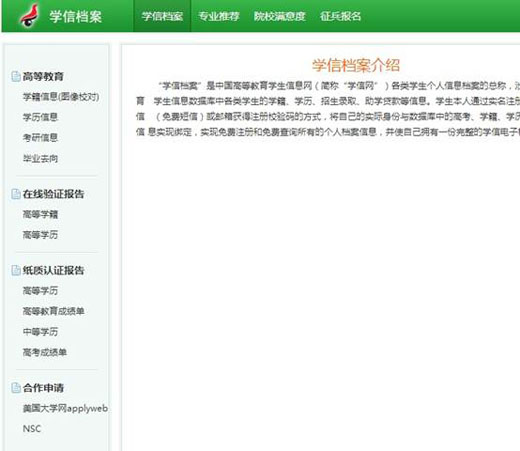Open the 专业推荐 navigation tab
Screen dimensions: 520x451
219,16
